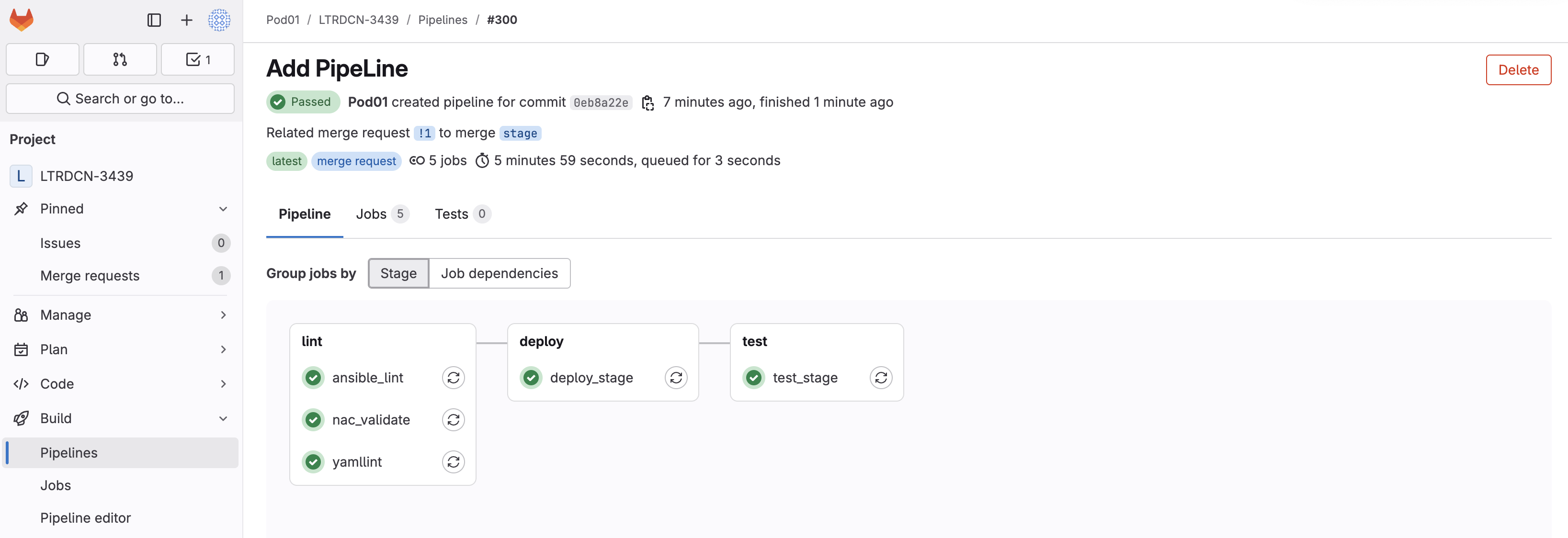Expand the Code section
This screenshot has height=538, width=1568.
point(223,384)
